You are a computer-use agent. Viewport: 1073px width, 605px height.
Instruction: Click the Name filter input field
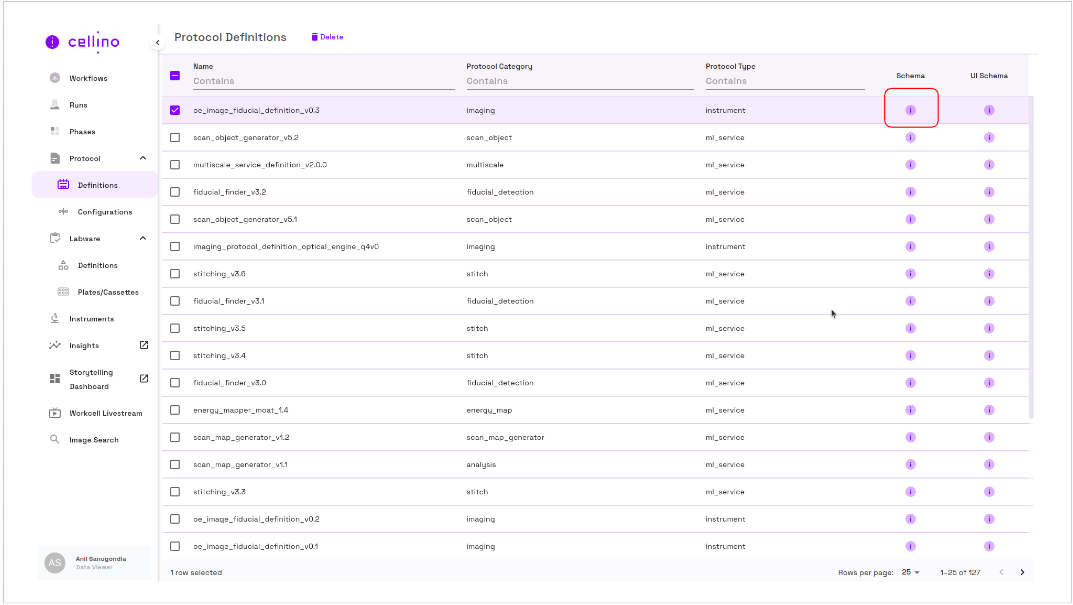(324, 81)
